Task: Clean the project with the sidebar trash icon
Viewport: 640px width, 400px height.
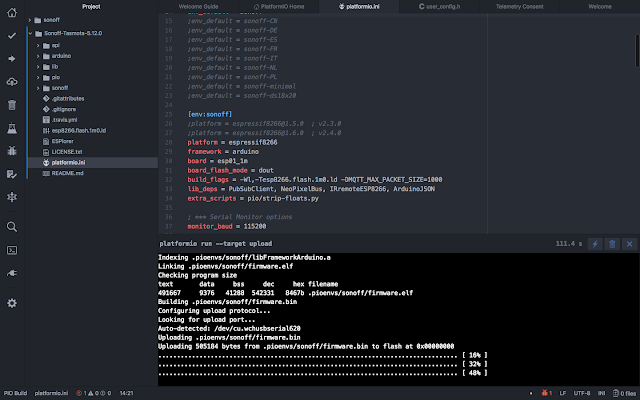Action: (12, 105)
